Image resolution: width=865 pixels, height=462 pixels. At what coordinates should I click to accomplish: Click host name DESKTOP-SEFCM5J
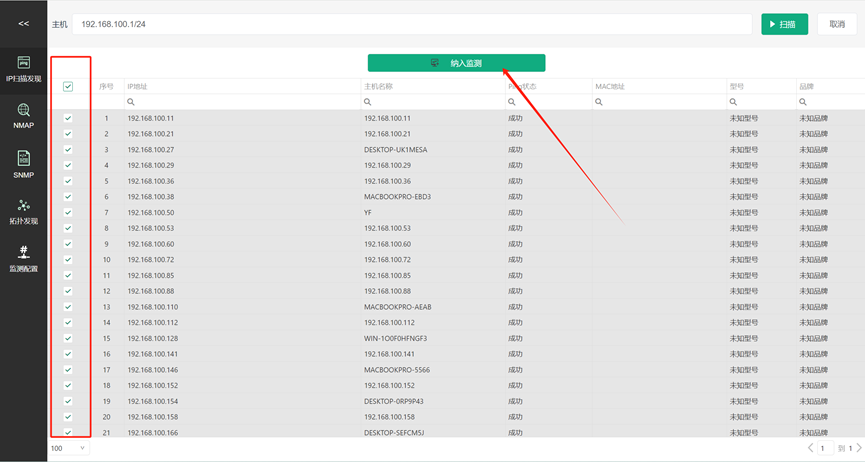(394, 433)
